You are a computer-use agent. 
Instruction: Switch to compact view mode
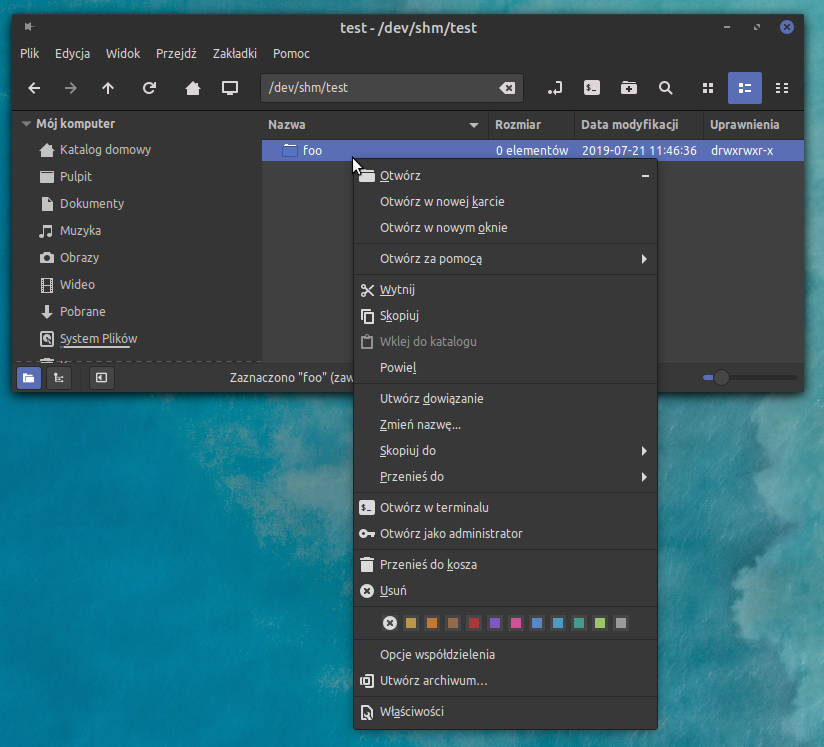point(782,88)
